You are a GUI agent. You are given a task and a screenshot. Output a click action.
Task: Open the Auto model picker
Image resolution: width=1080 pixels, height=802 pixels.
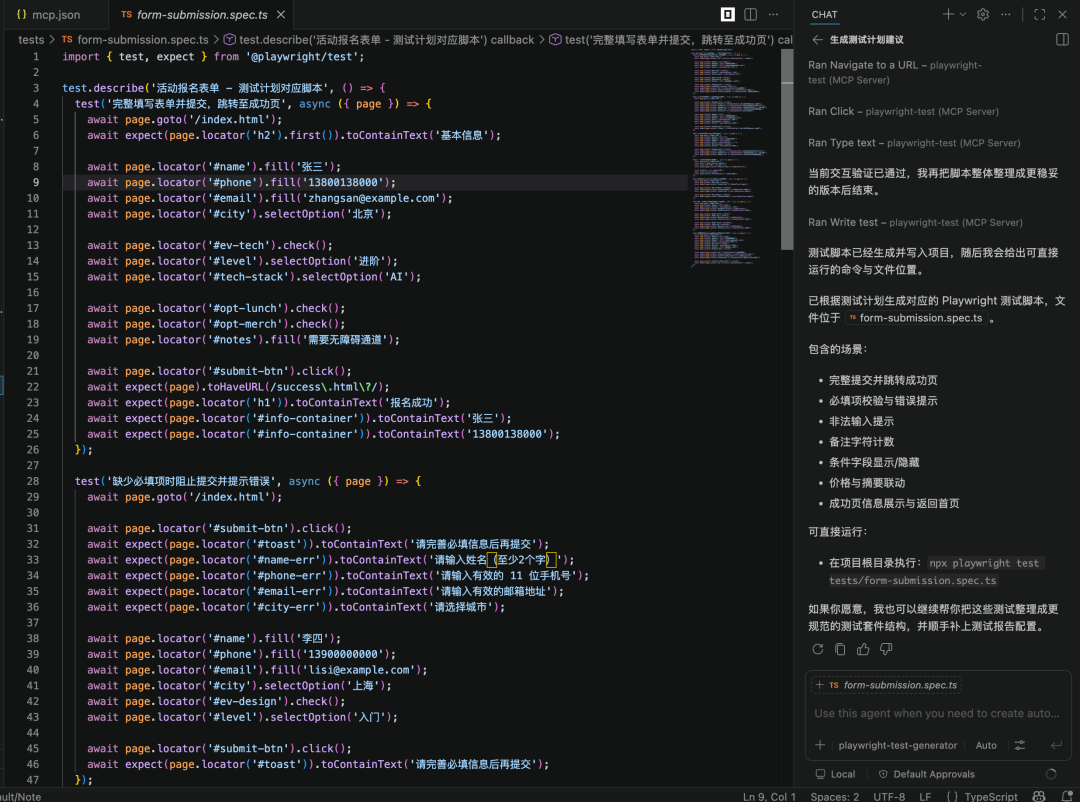[x=986, y=745]
